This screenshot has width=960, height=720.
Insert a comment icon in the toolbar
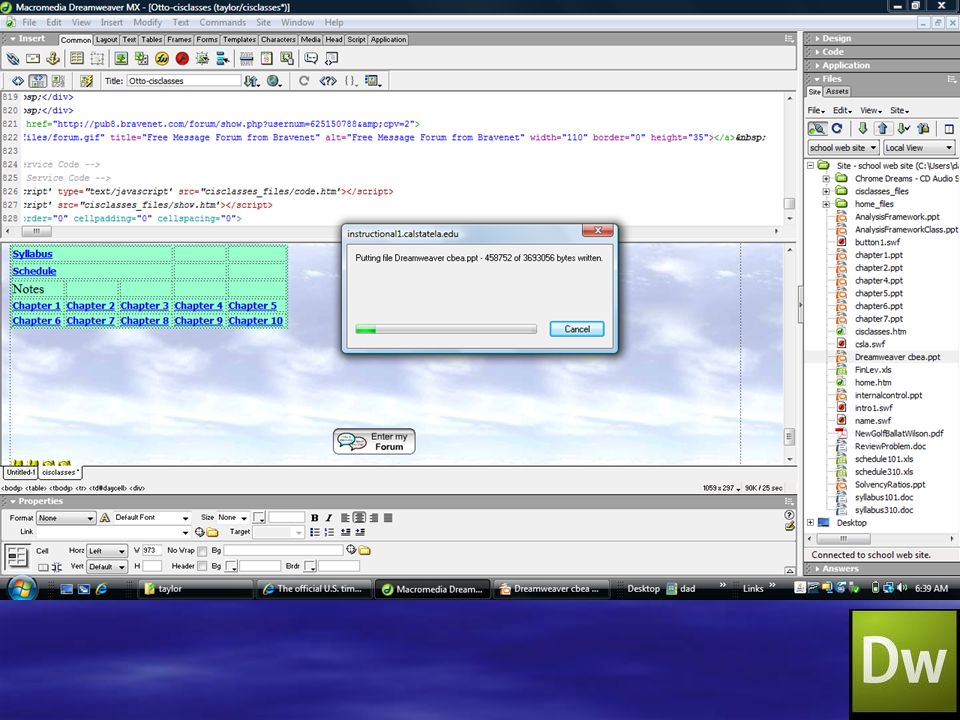(311, 59)
